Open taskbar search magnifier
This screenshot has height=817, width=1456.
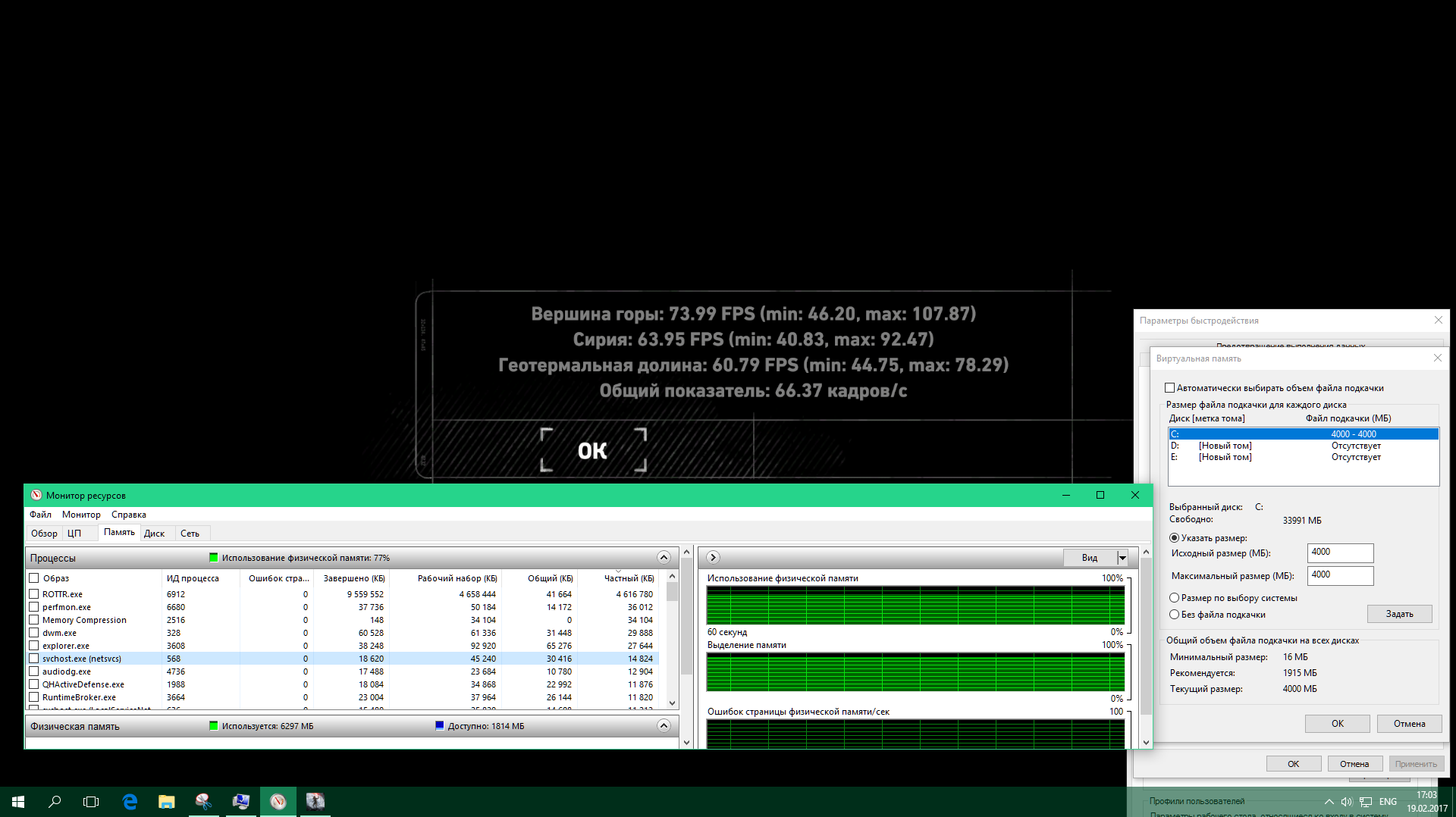pyautogui.click(x=55, y=802)
